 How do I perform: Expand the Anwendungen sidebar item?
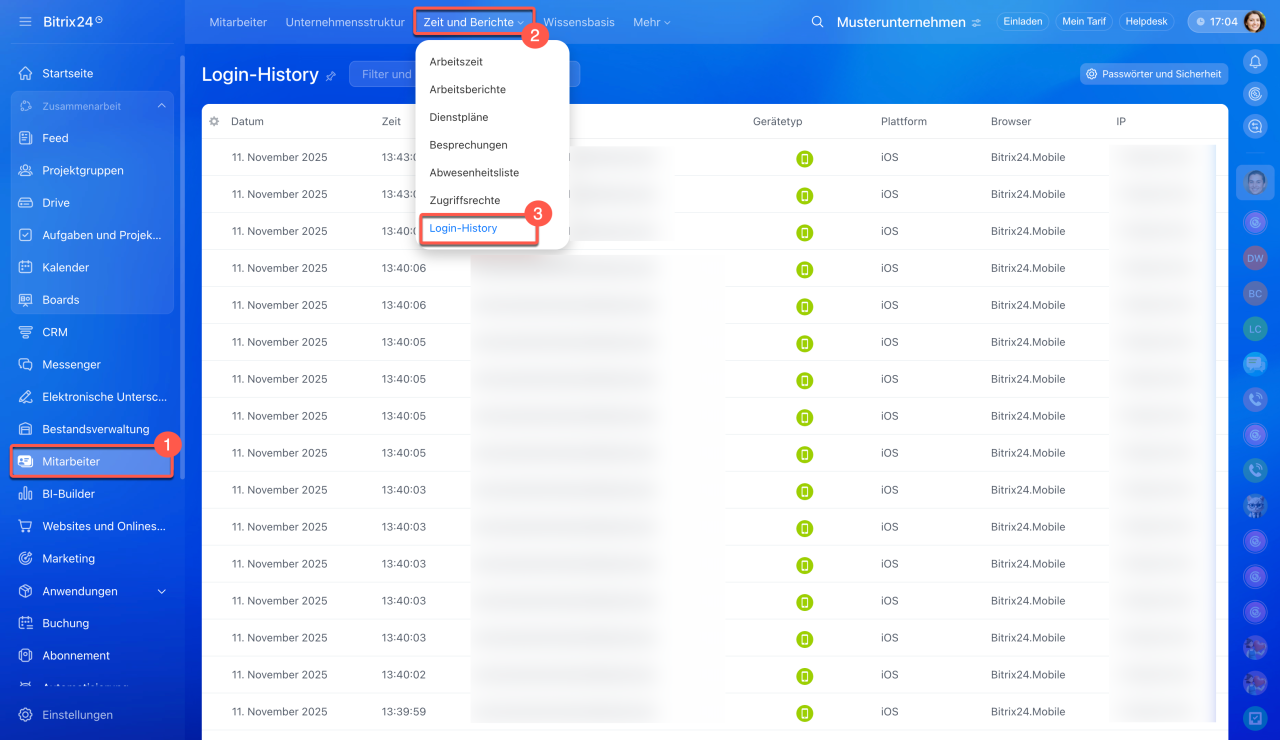[162, 592]
